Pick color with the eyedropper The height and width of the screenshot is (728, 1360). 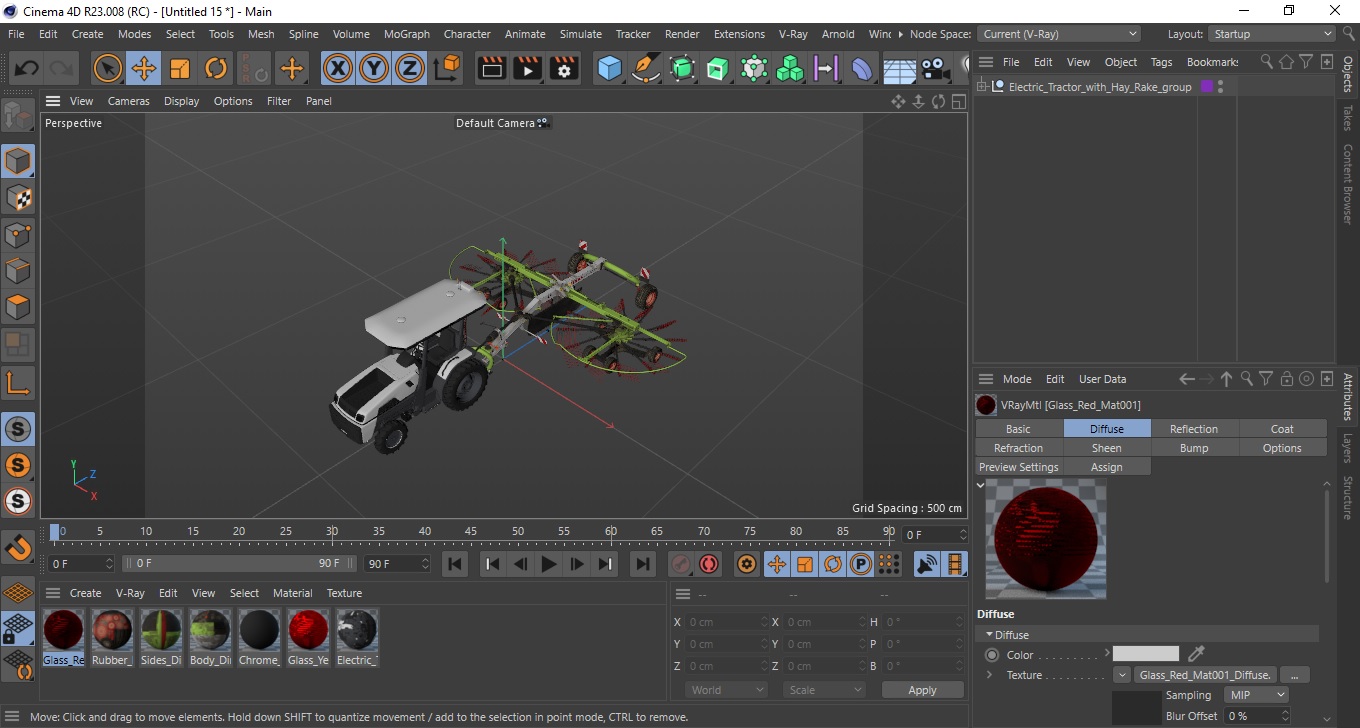(x=1196, y=654)
